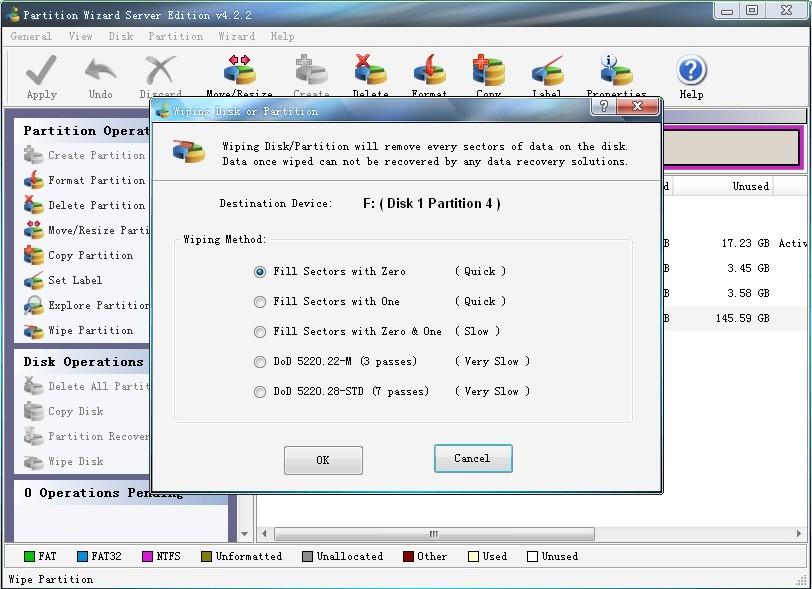Click the Undo toolbar icon
This screenshot has width=812, height=589.
tap(100, 73)
